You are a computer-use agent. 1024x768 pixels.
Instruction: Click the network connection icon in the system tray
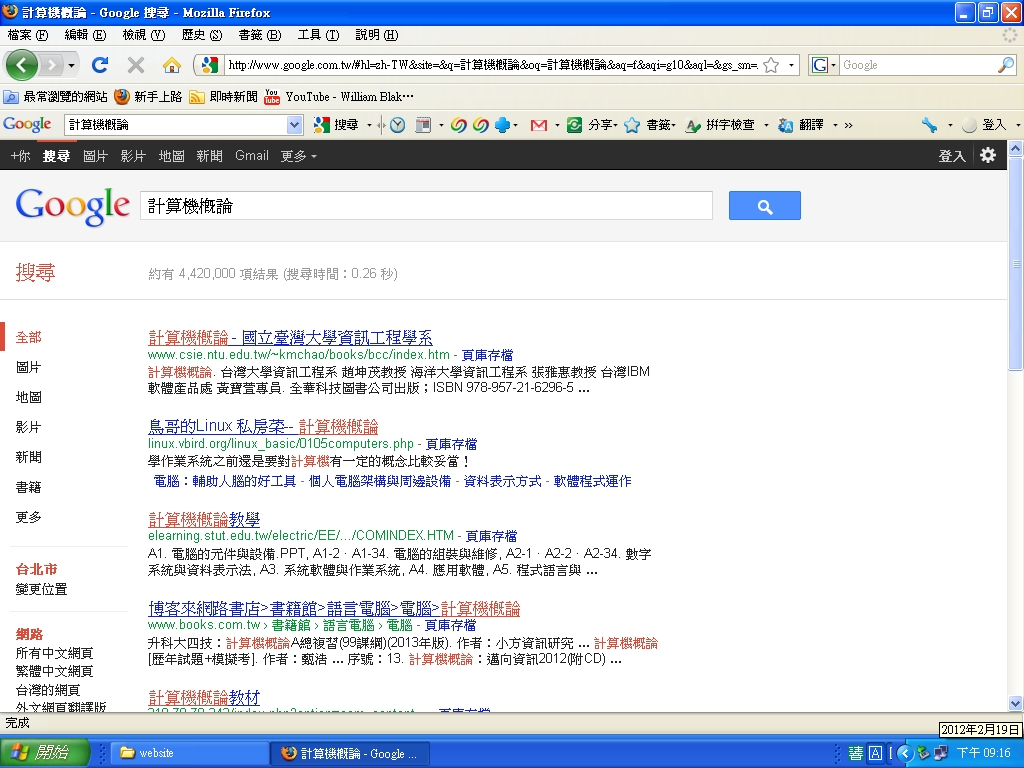click(x=941, y=753)
